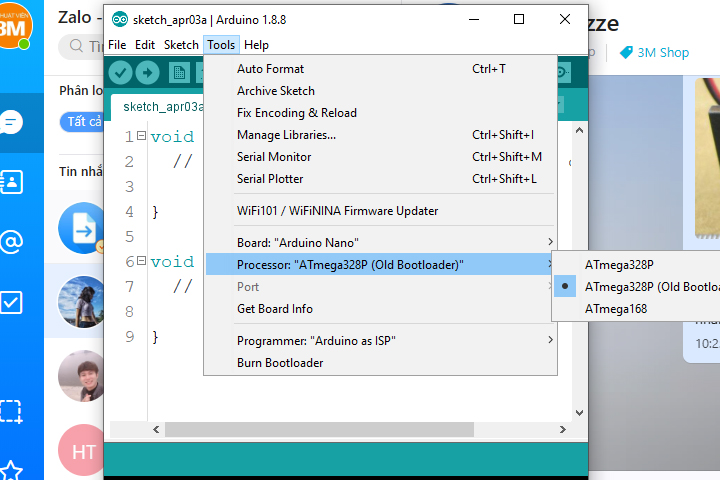Expand the Programmer "Arduino as ISP" submenu
Image resolution: width=720 pixels, height=480 pixels.
pos(380,340)
